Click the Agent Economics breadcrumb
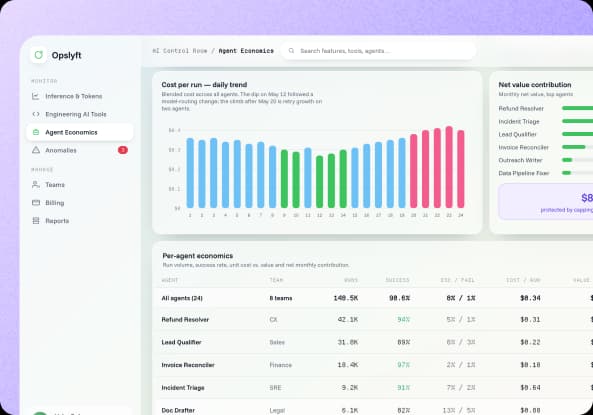The width and height of the screenshot is (593, 415). pyautogui.click(x=246, y=51)
